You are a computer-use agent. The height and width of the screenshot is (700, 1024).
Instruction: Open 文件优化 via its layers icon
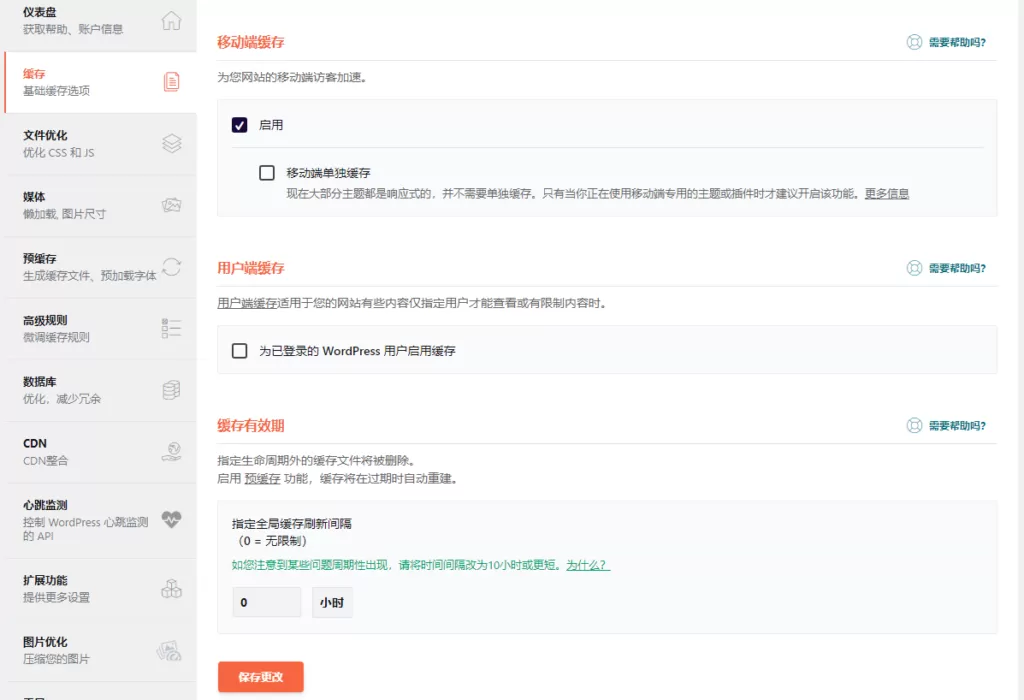click(172, 141)
